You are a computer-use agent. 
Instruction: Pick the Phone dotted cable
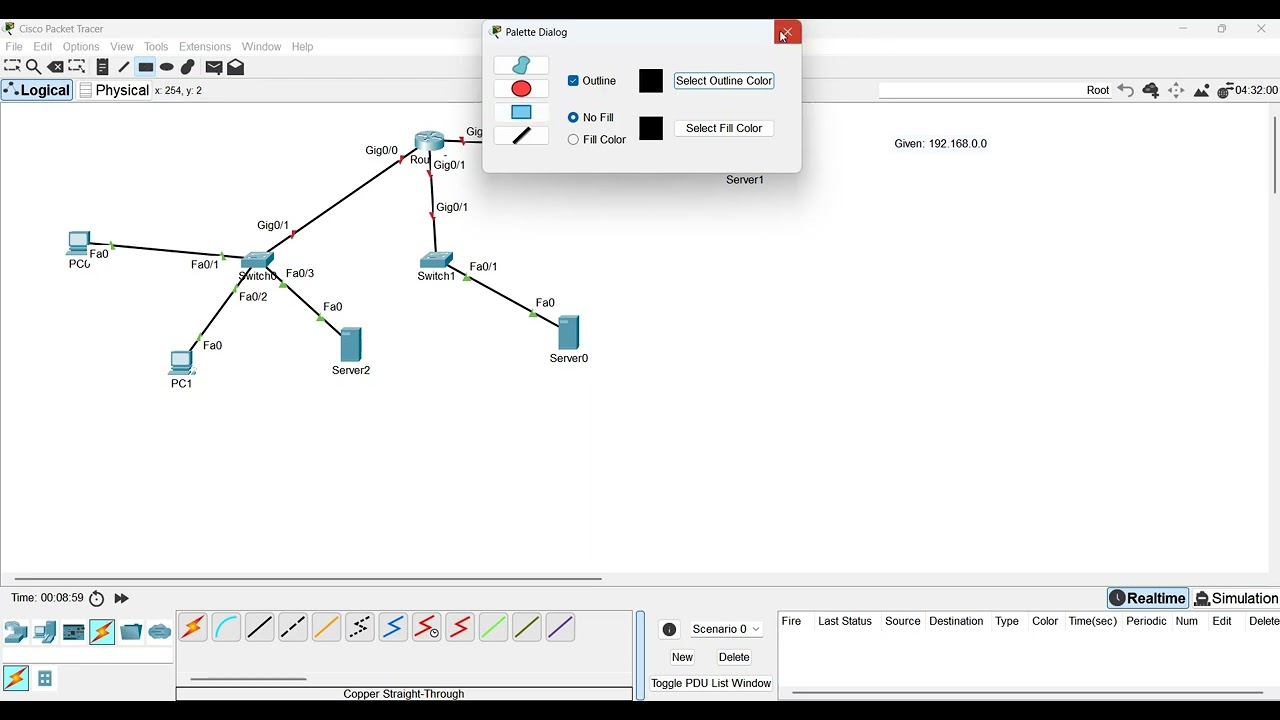coord(360,627)
